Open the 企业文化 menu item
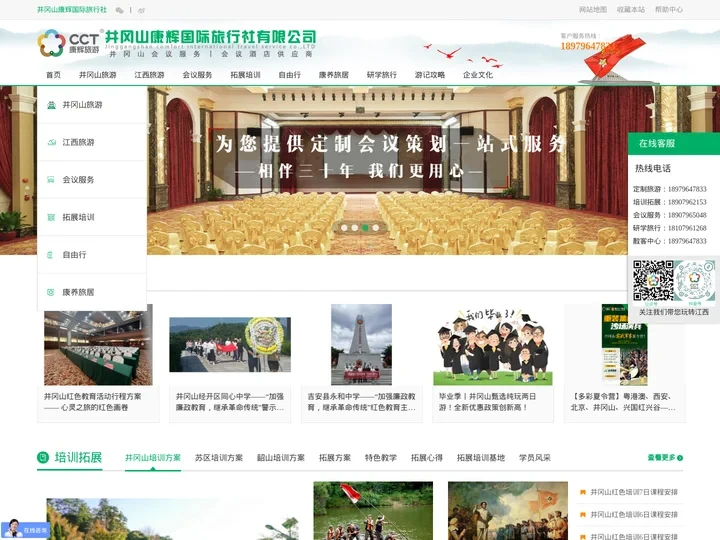Image resolution: width=720 pixels, height=540 pixels. 478,75
